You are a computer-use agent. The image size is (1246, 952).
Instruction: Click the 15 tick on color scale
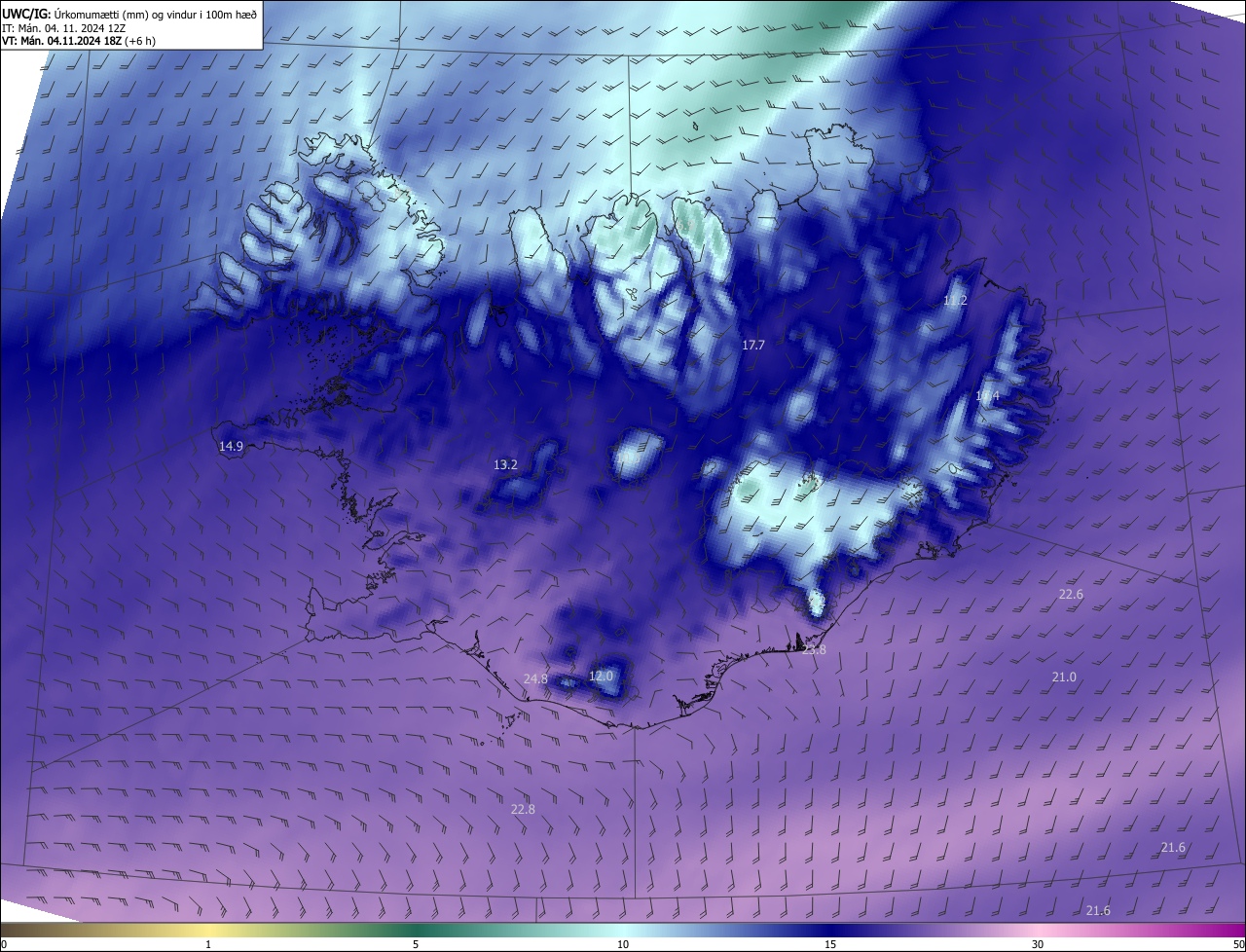click(x=830, y=944)
